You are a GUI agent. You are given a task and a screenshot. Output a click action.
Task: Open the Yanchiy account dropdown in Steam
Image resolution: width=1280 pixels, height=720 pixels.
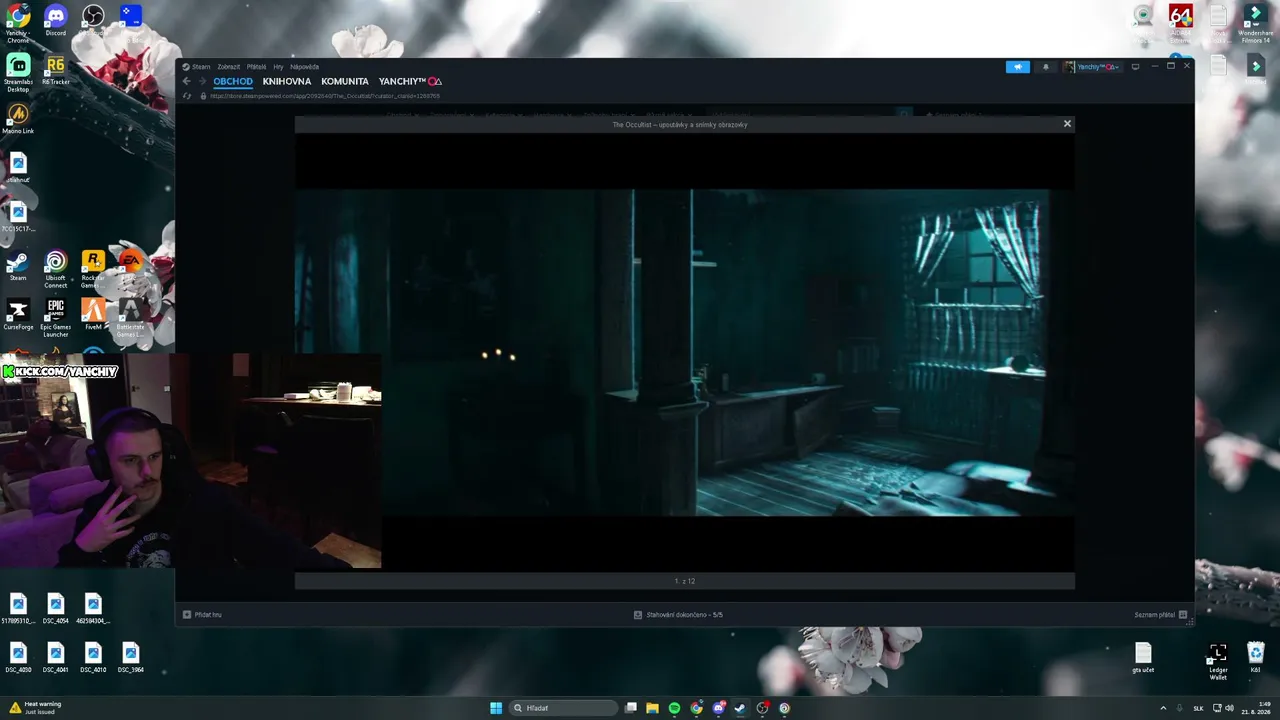point(1091,67)
